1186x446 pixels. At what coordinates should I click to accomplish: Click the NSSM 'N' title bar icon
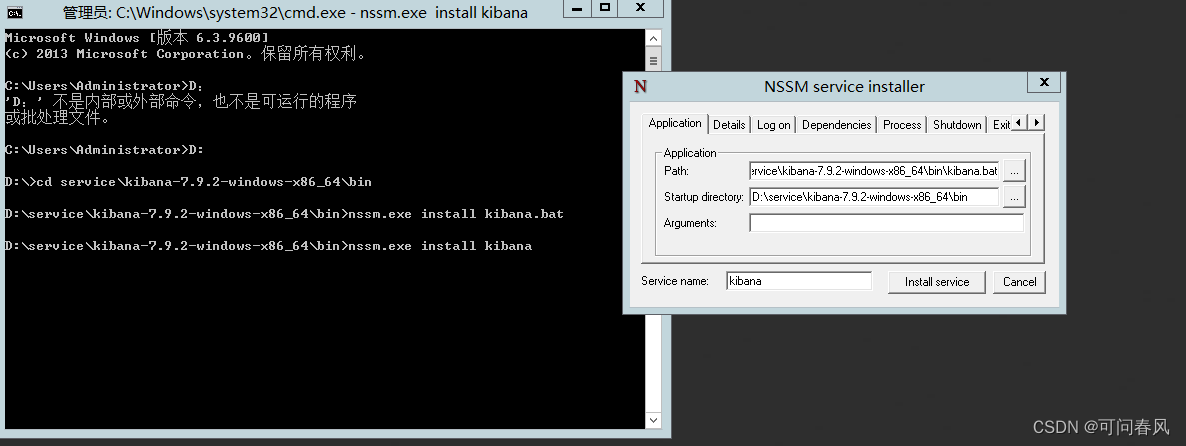coord(641,86)
